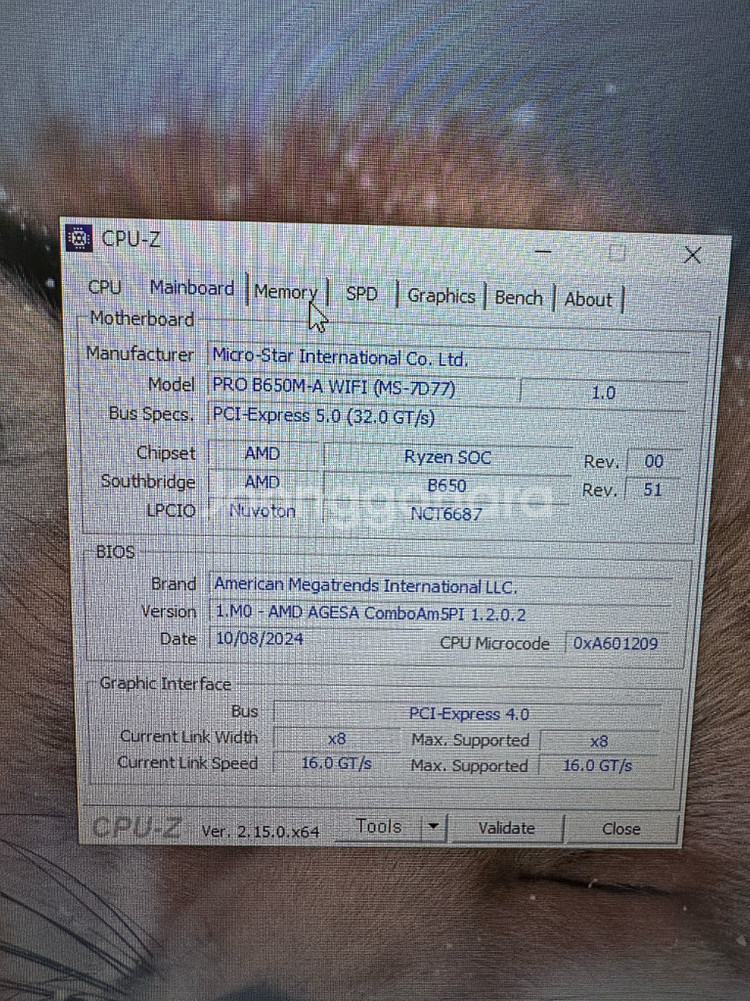
Task: Click the NCT6687 LPCIO model field
Action: coord(446,514)
